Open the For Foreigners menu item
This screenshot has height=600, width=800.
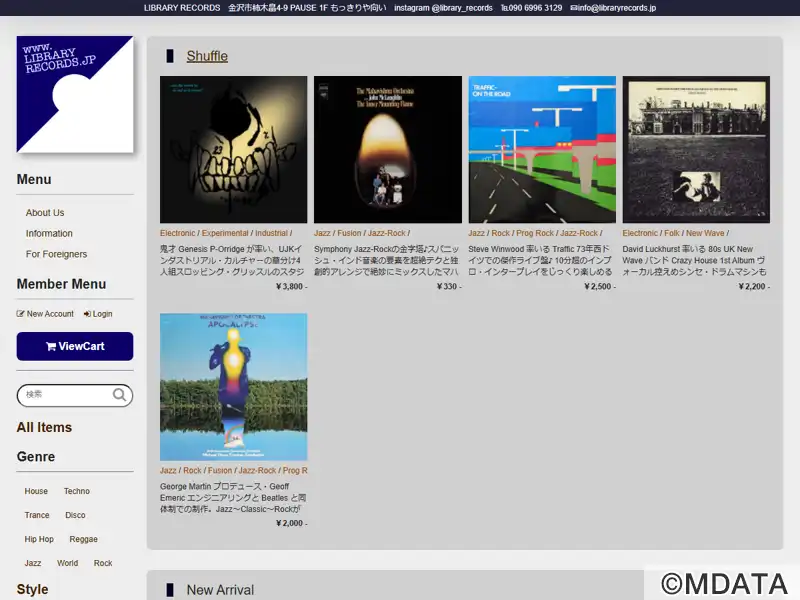pos(56,254)
